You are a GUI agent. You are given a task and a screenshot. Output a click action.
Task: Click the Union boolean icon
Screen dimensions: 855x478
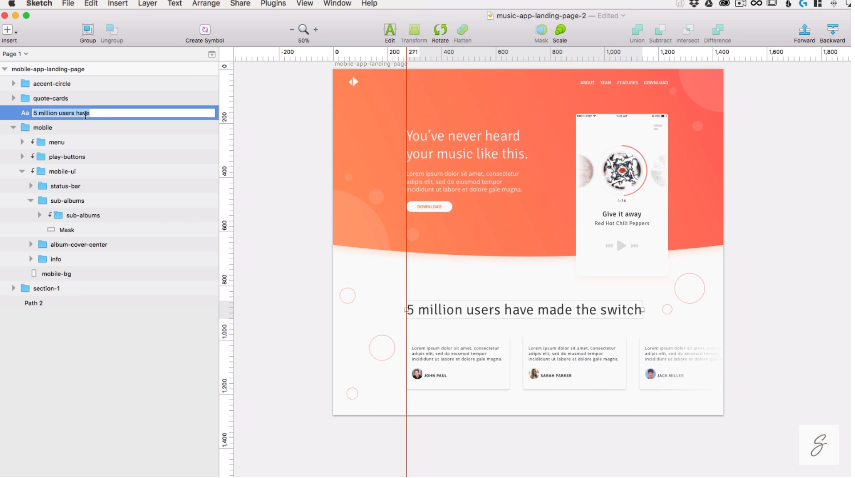[x=637, y=29]
